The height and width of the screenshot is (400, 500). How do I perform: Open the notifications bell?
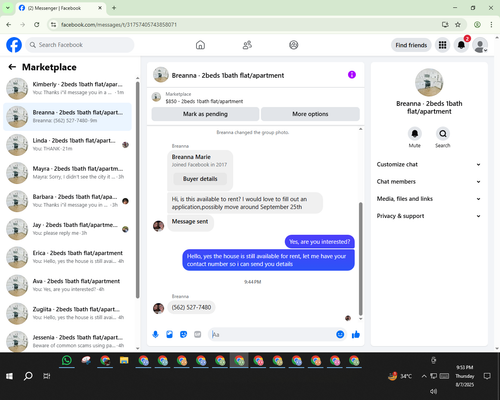click(x=461, y=45)
